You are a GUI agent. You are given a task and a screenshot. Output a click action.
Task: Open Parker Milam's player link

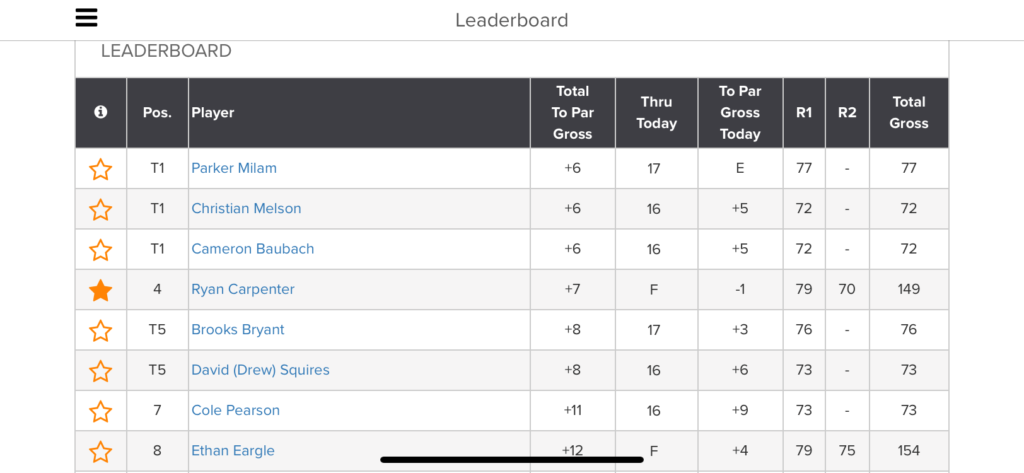[234, 168]
